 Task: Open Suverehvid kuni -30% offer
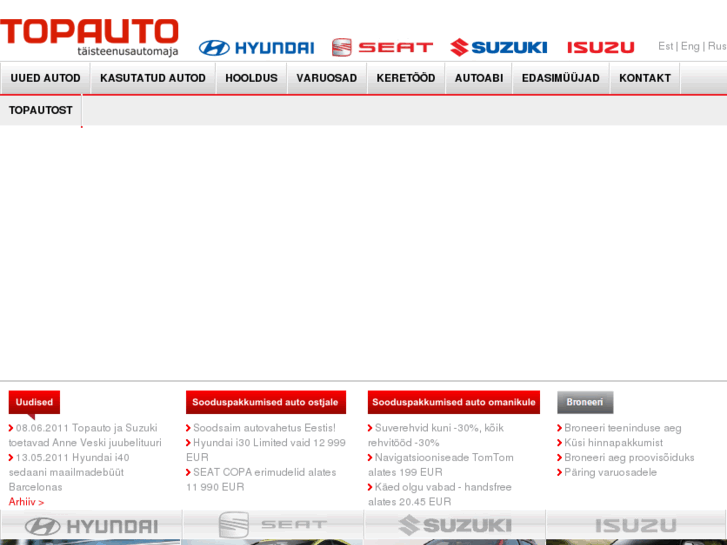point(436,435)
